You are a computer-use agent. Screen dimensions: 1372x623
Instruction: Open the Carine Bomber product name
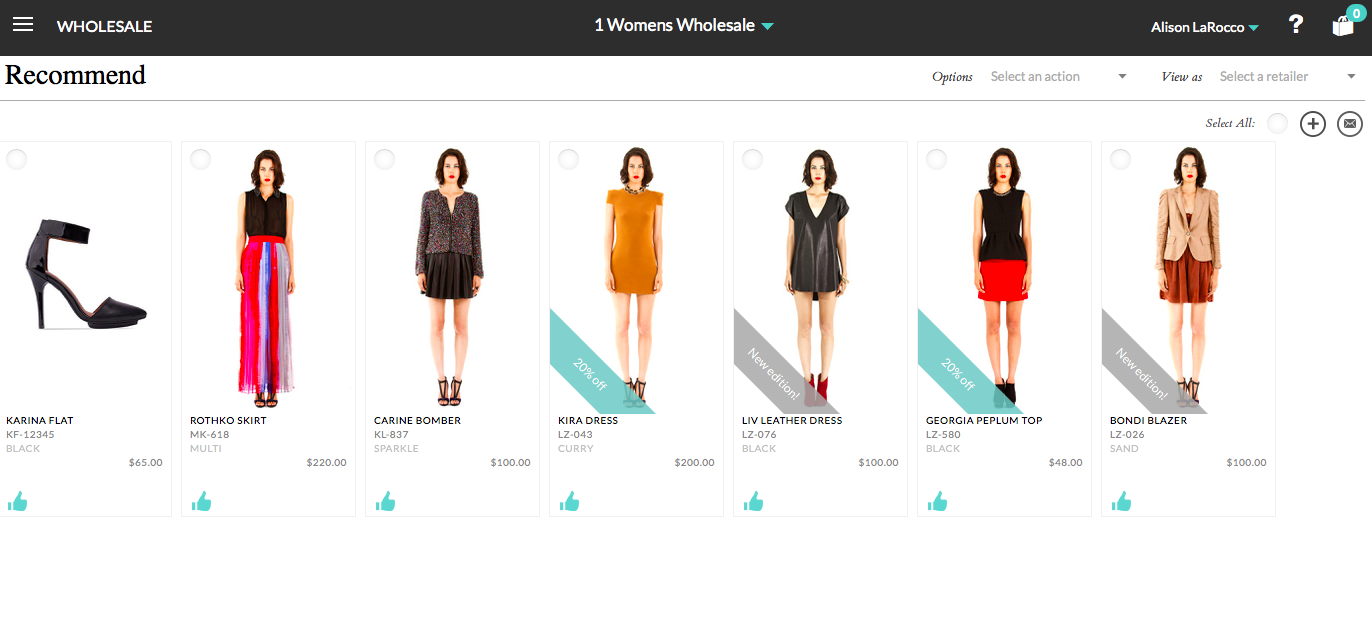(x=417, y=420)
